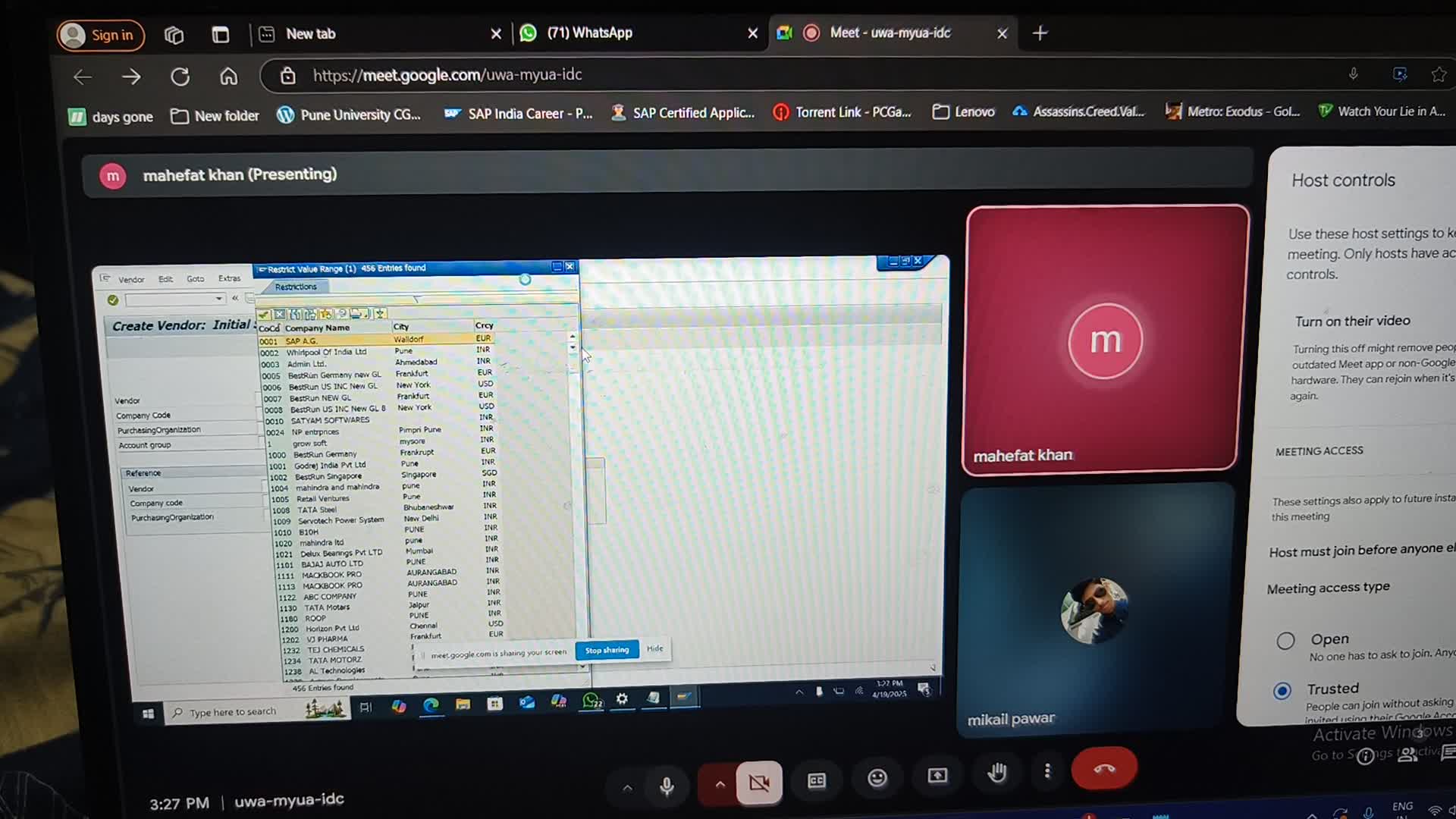Image resolution: width=1456 pixels, height=819 pixels.
Task: Open the Torrent Link - PCGa bookmark
Action: (x=842, y=112)
